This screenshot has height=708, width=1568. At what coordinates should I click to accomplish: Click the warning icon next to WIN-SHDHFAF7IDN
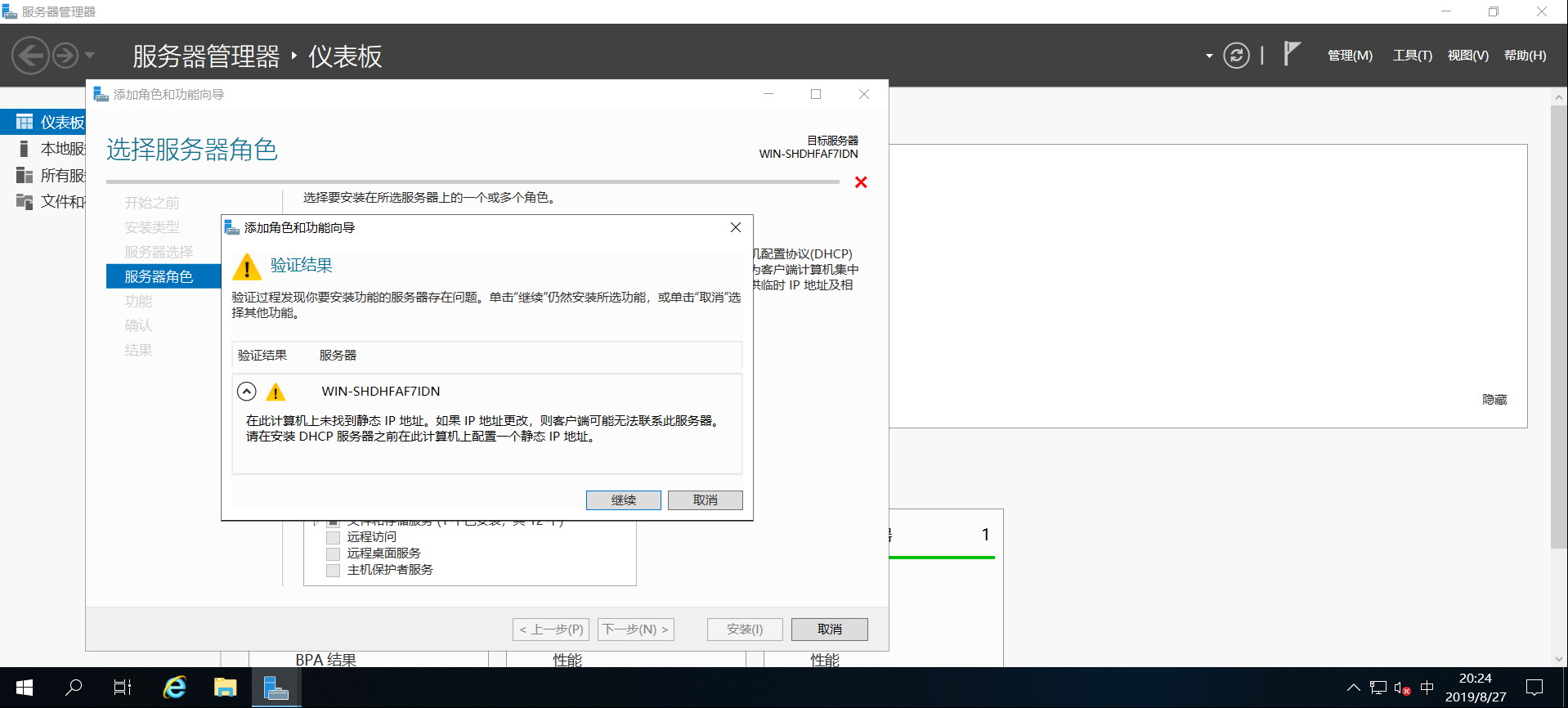tap(276, 392)
